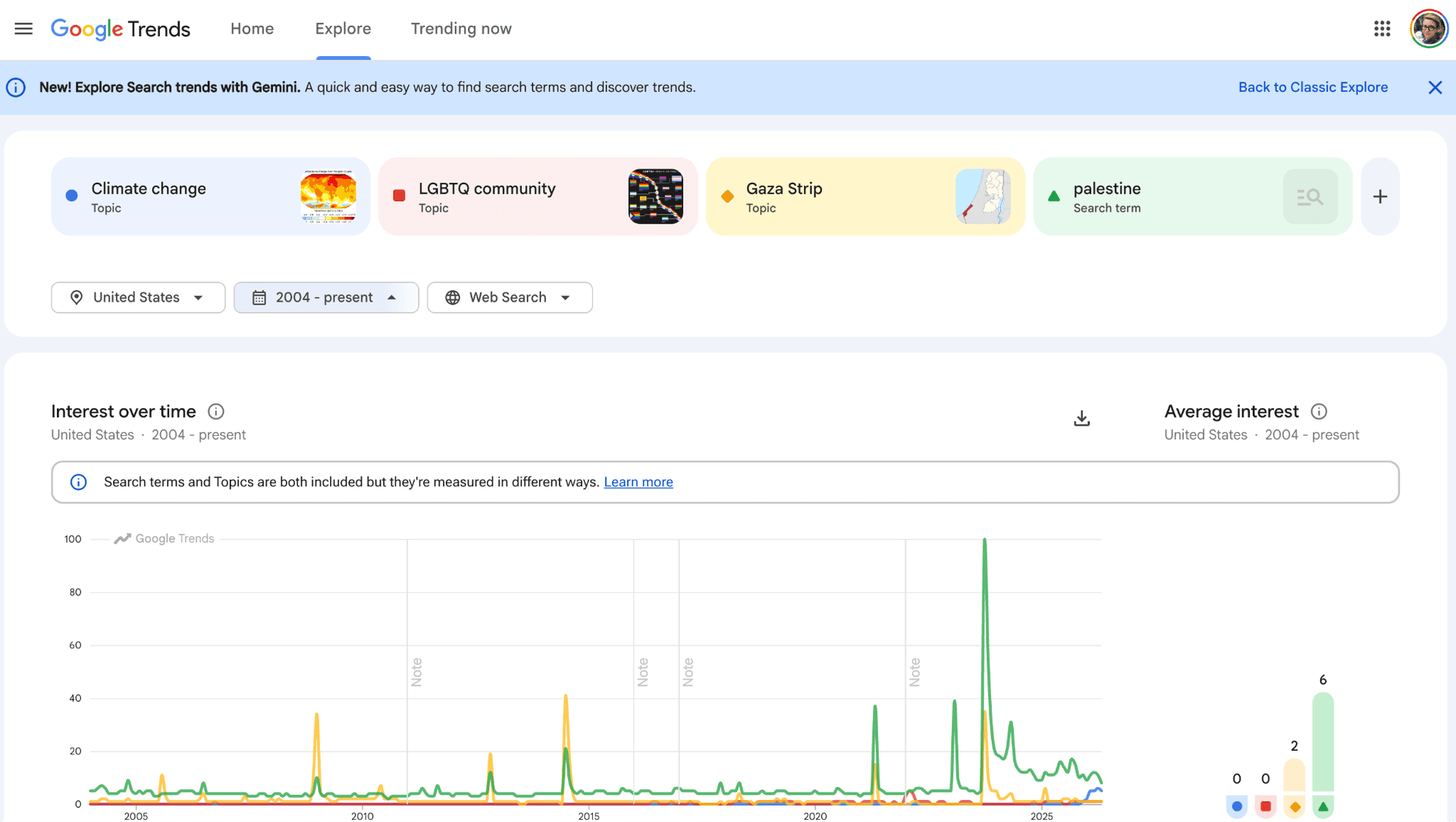
Task: Edit the Gaza Strip topic card
Action: click(x=865, y=196)
